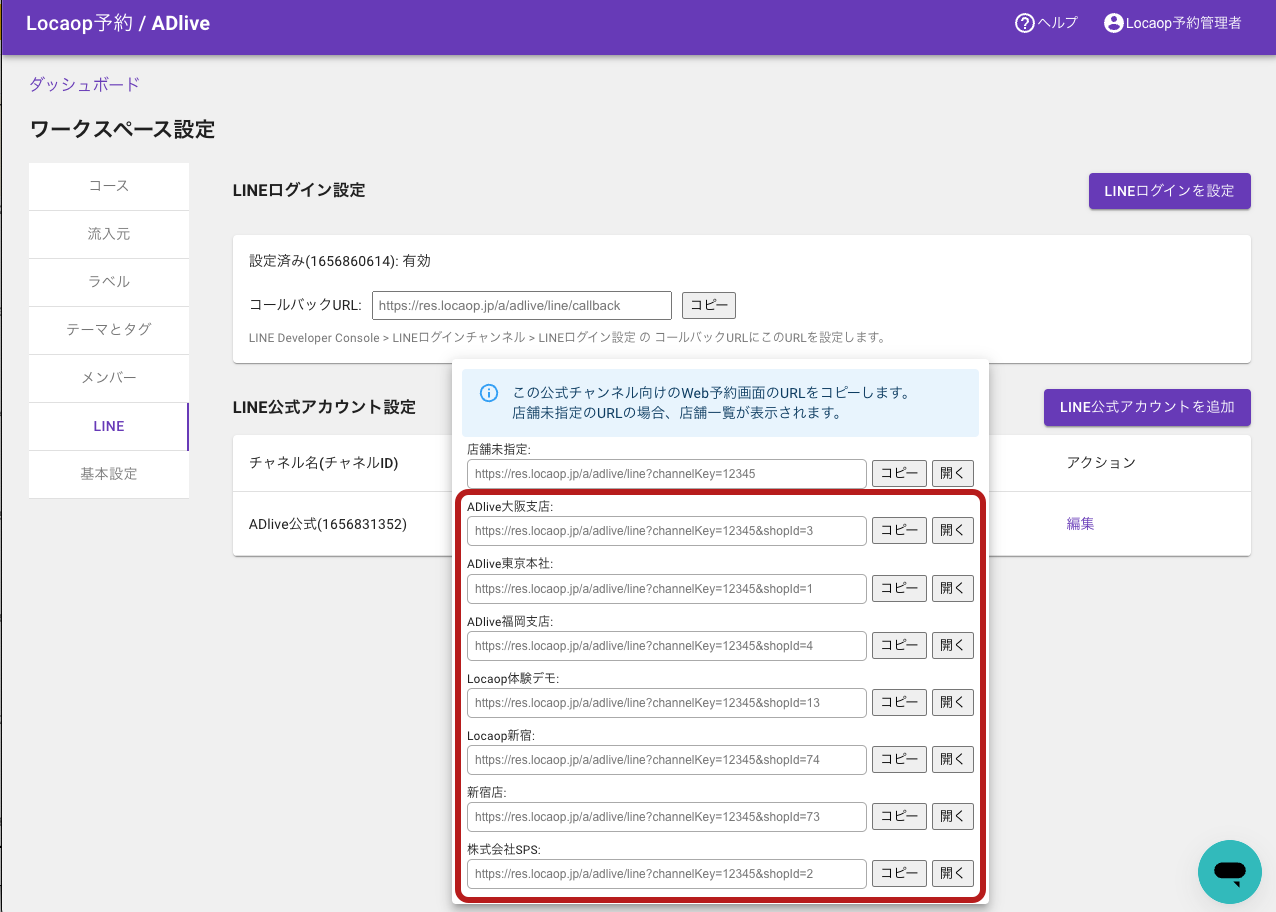Viewport: 1276px width, 912px height.
Task: Go to the ダッシュボード breadcrumb link
Action: pyautogui.click(x=84, y=85)
